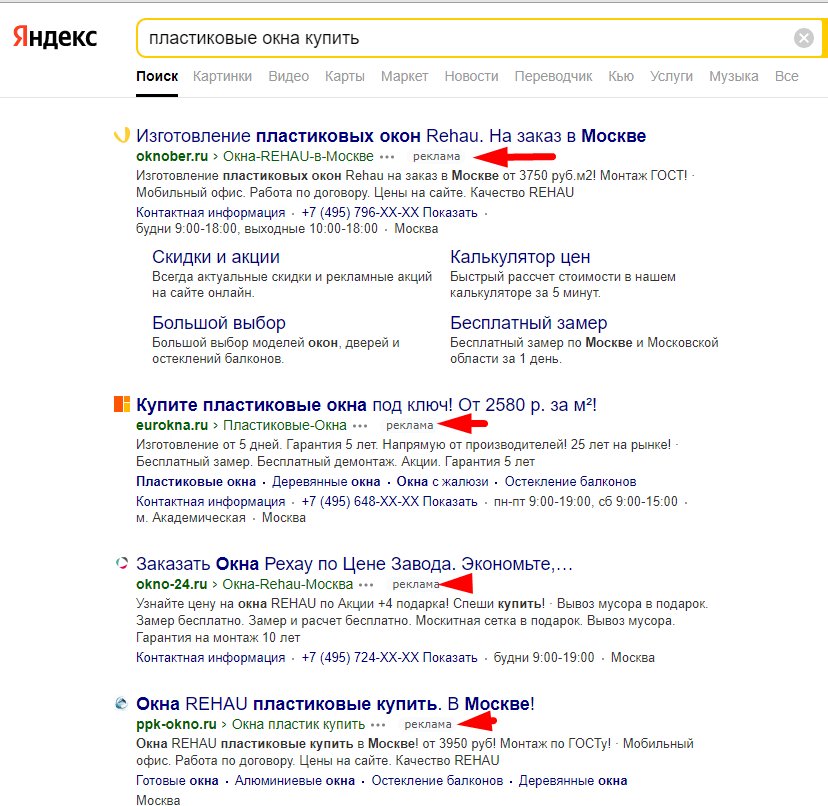Viewport: 828px width, 806px height.
Task: Open the Бесплатный замер sitelink
Action: click(529, 323)
